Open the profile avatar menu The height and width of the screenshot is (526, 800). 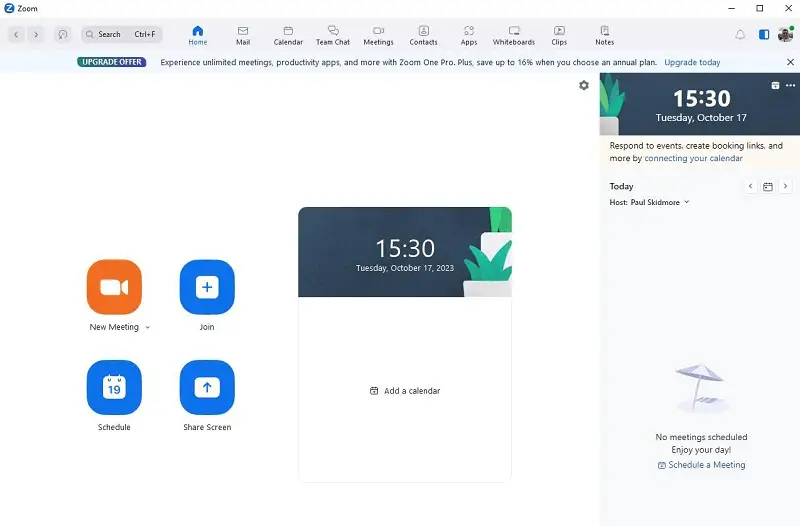pyautogui.click(x=785, y=35)
